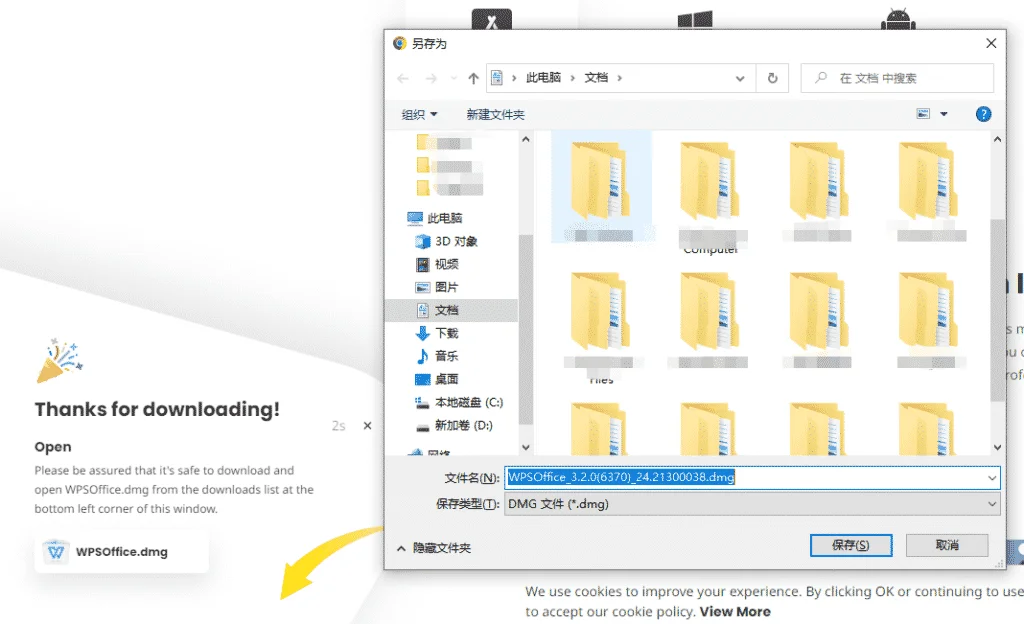The image size is (1024, 624).
Task: Select 本地磁盘 (C:) drive
Action: (x=468, y=402)
